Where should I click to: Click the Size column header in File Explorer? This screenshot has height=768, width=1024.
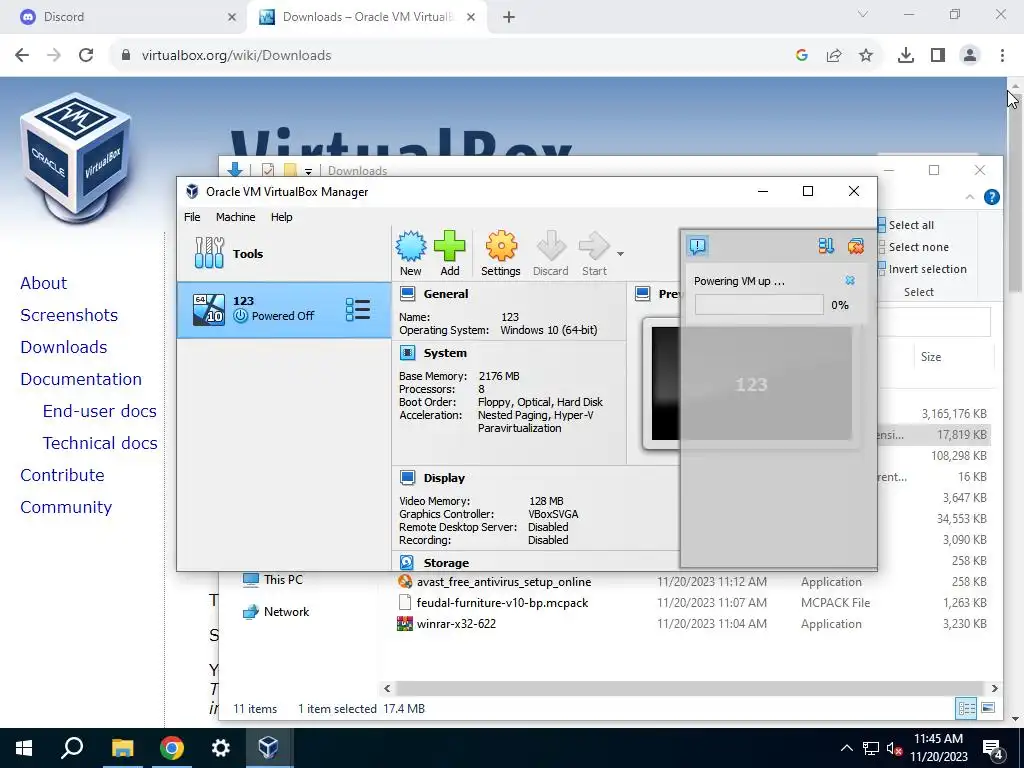[931, 357]
